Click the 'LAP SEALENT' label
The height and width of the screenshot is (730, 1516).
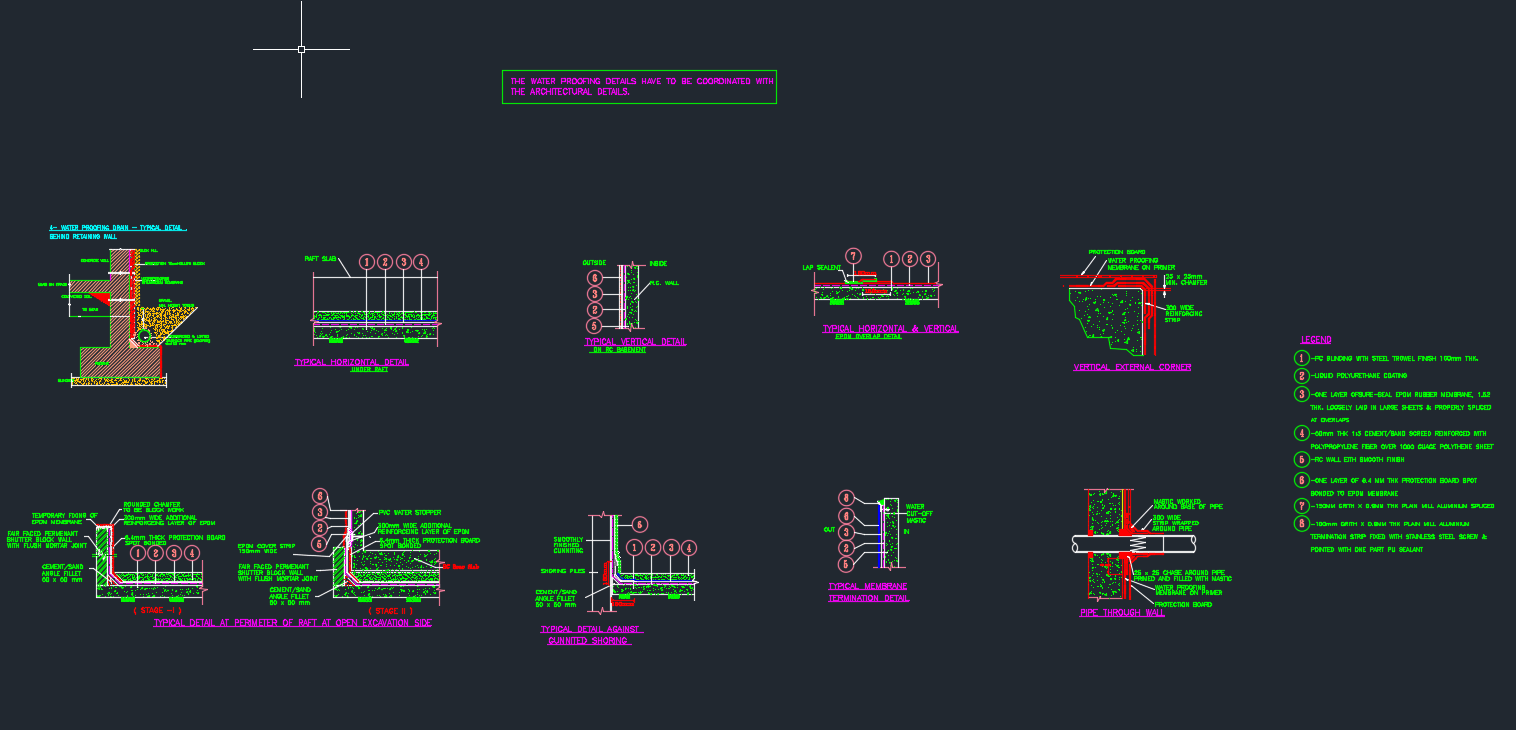822,268
